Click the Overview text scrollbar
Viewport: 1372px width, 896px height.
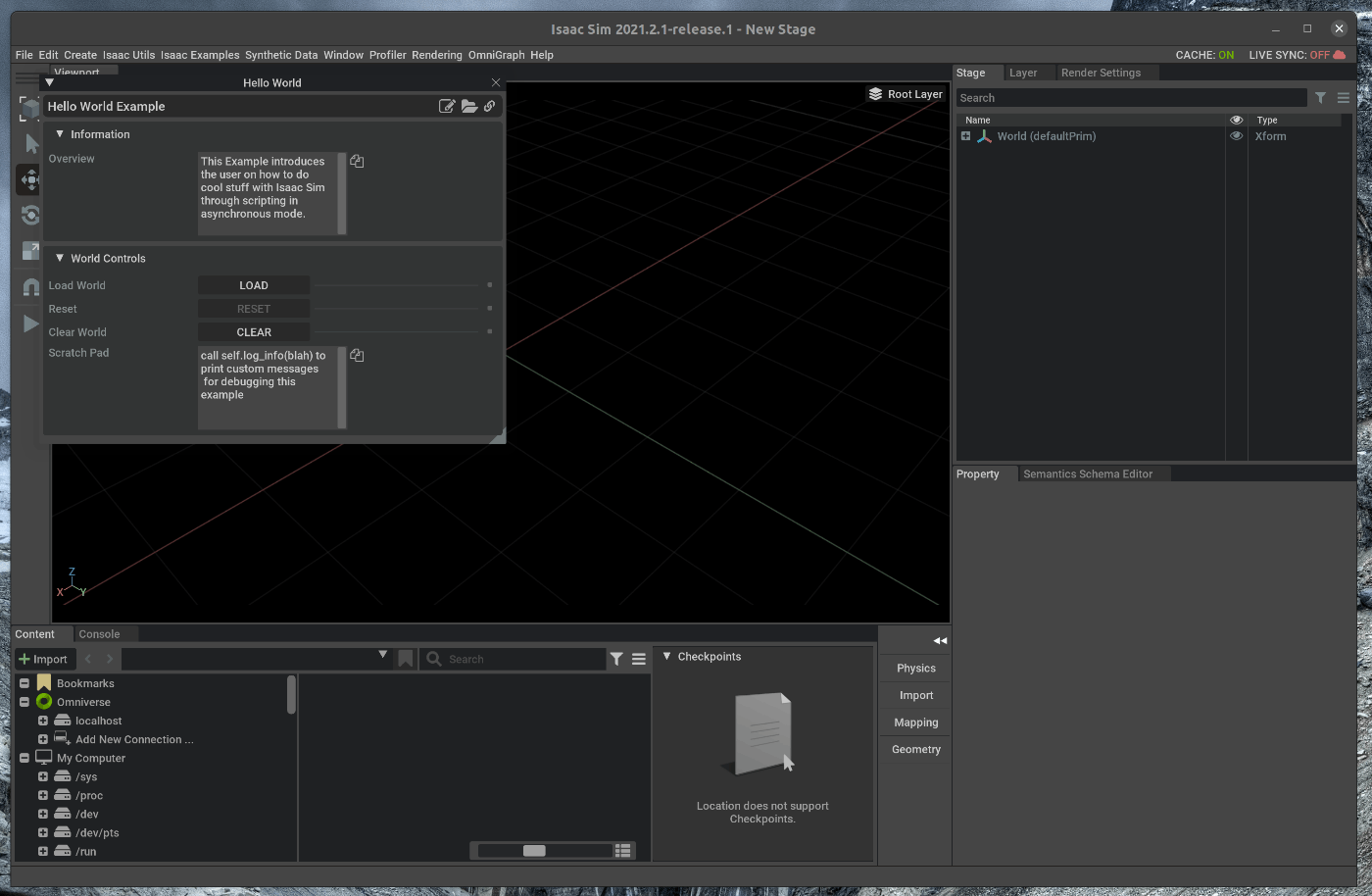342,193
